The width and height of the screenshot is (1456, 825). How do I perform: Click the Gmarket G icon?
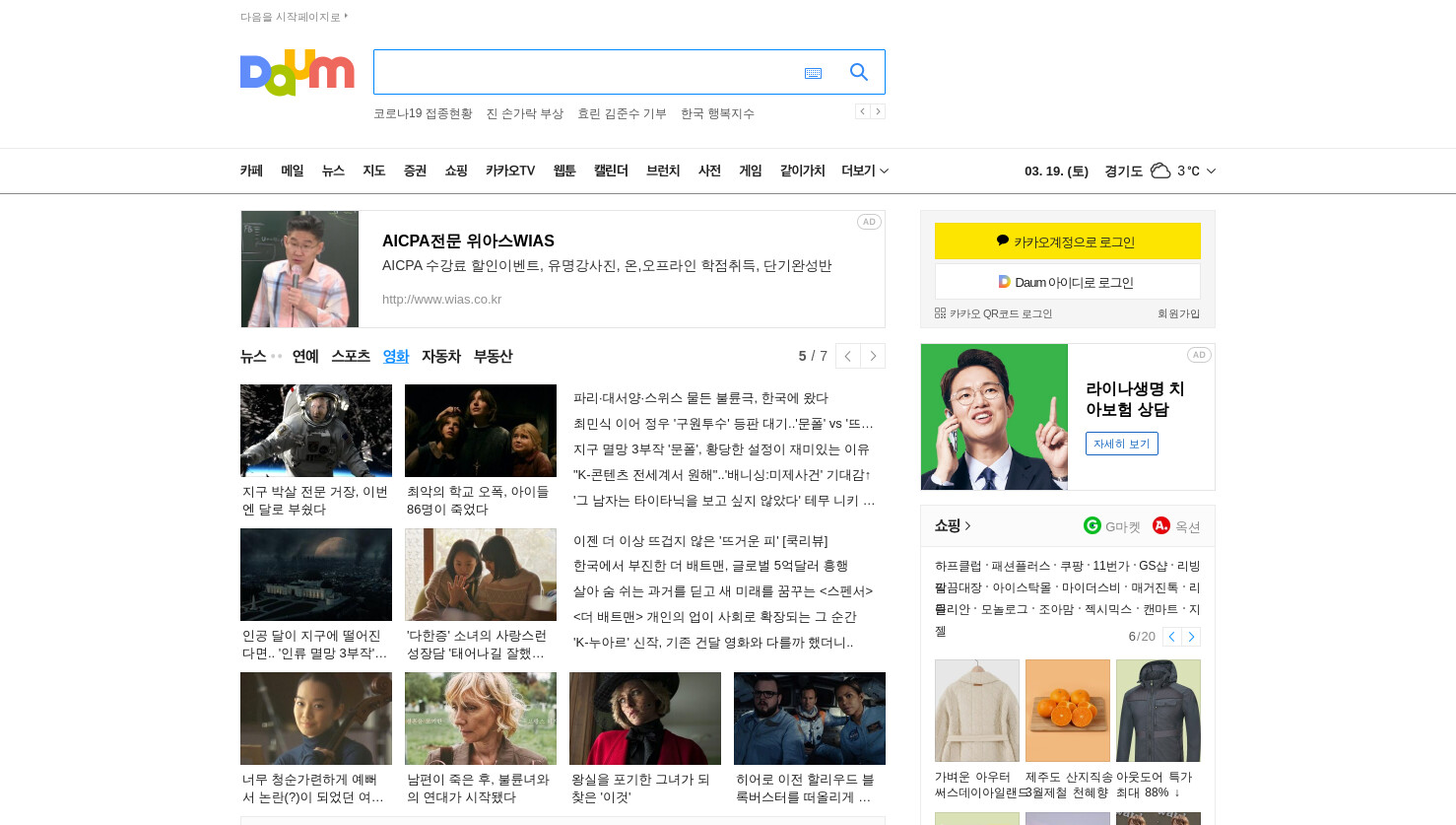pos(1092,525)
